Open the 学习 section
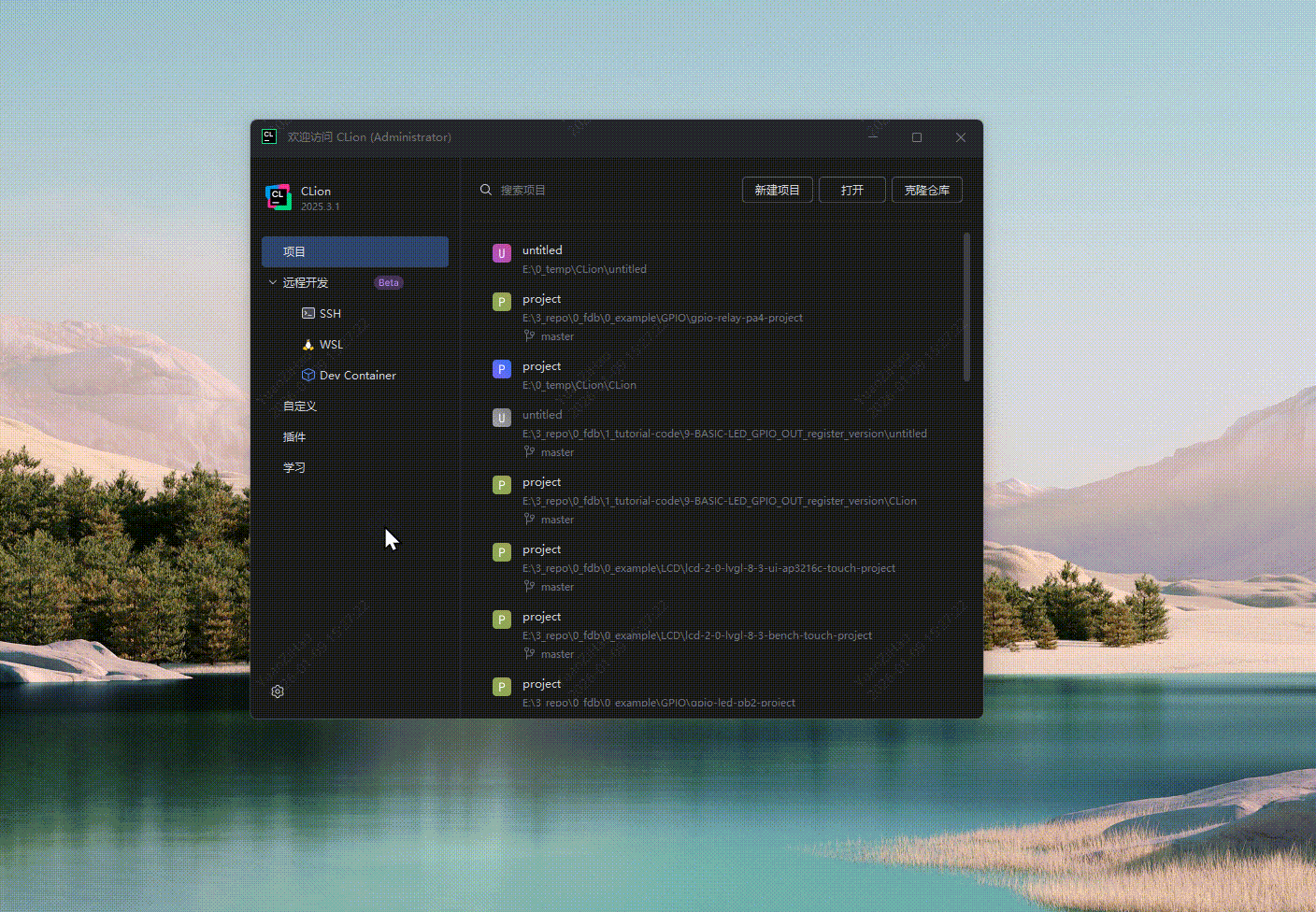The height and width of the screenshot is (912, 1316). (293, 467)
